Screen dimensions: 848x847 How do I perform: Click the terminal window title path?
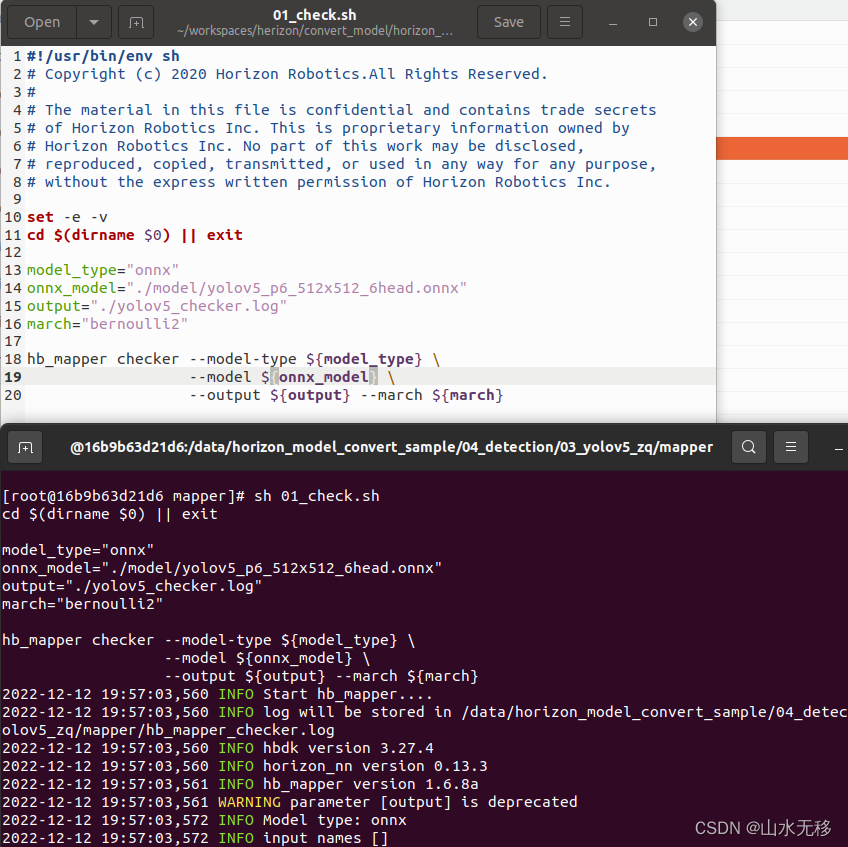391,447
